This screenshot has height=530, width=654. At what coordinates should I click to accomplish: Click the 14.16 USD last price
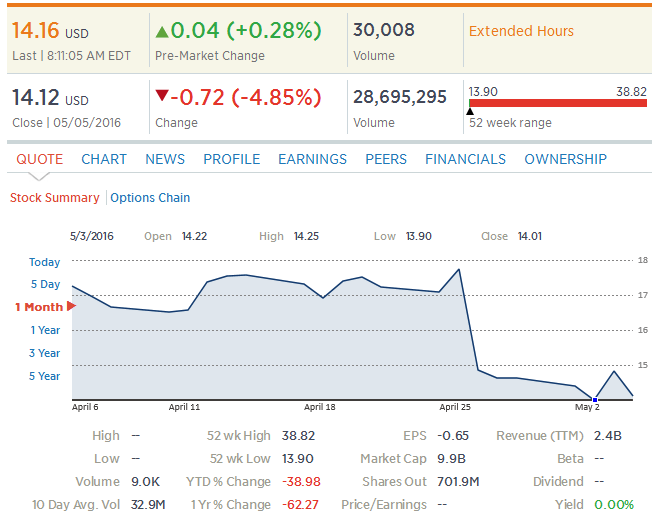point(50,31)
